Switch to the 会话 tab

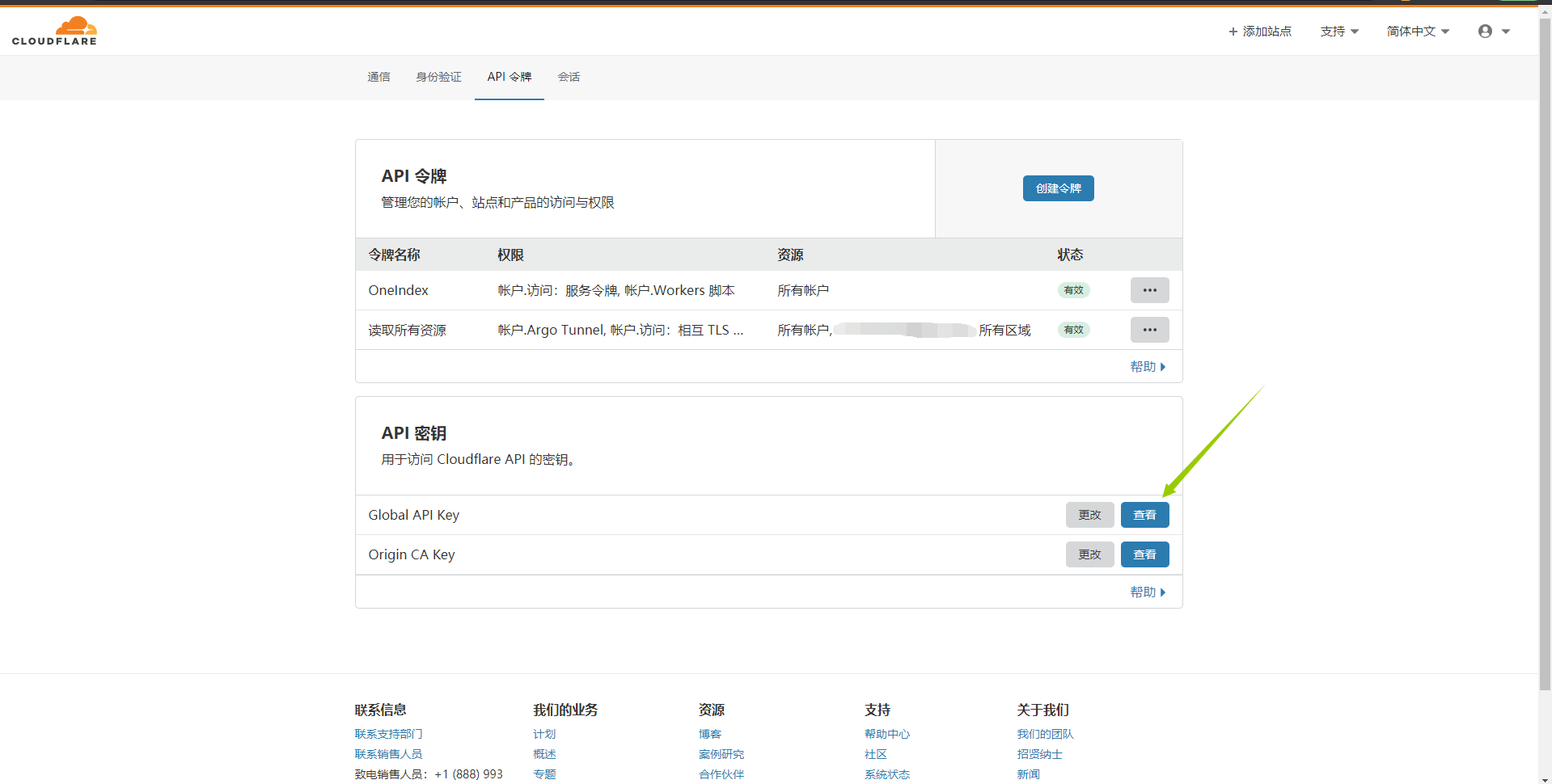click(x=569, y=77)
